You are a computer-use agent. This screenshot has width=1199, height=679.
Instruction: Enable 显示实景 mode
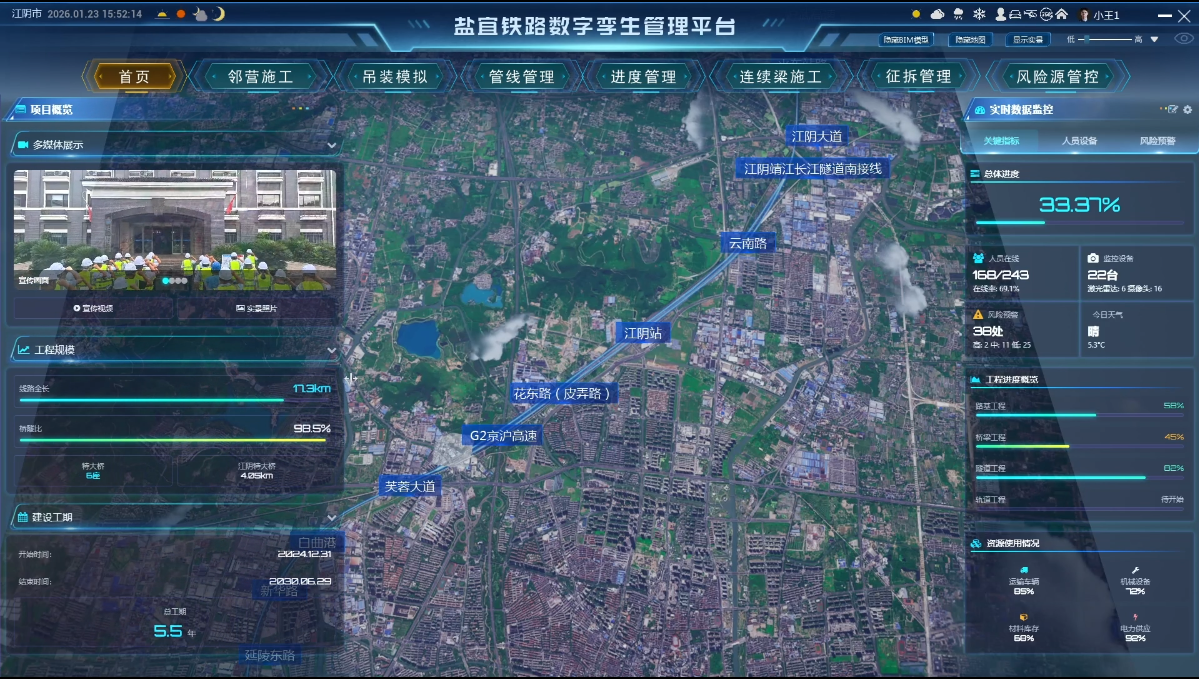click(1029, 39)
